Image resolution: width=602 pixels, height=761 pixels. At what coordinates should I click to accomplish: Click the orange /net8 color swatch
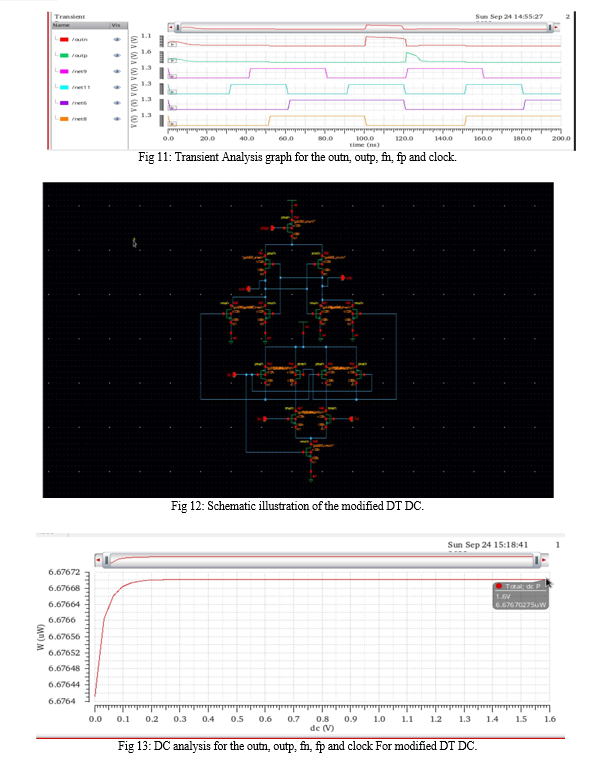pyautogui.click(x=64, y=119)
